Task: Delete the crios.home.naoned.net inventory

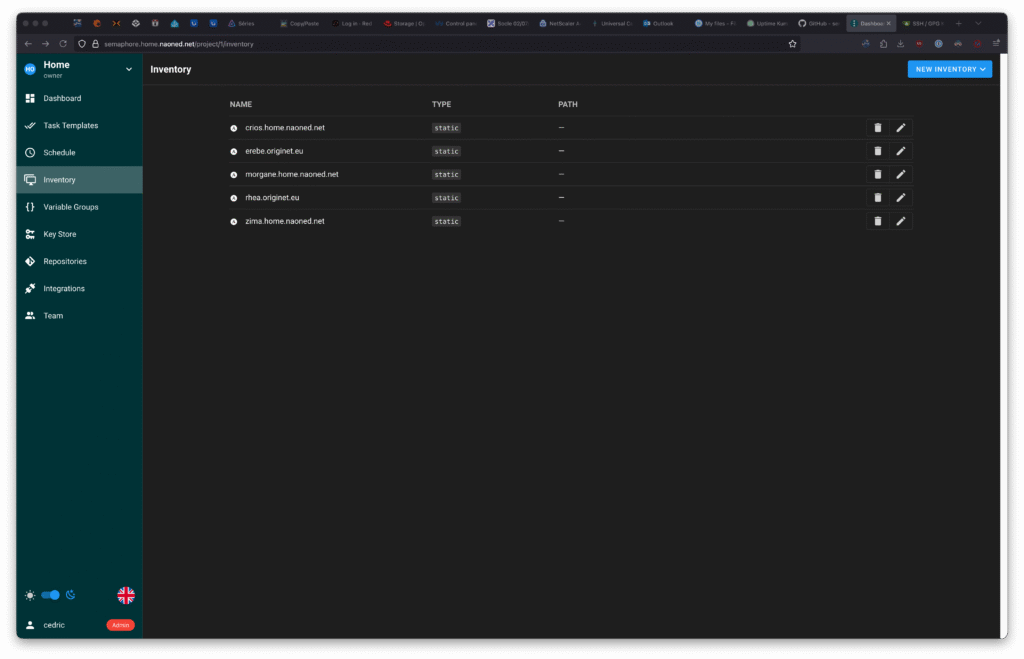Action: pyautogui.click(x=877, y=128)
